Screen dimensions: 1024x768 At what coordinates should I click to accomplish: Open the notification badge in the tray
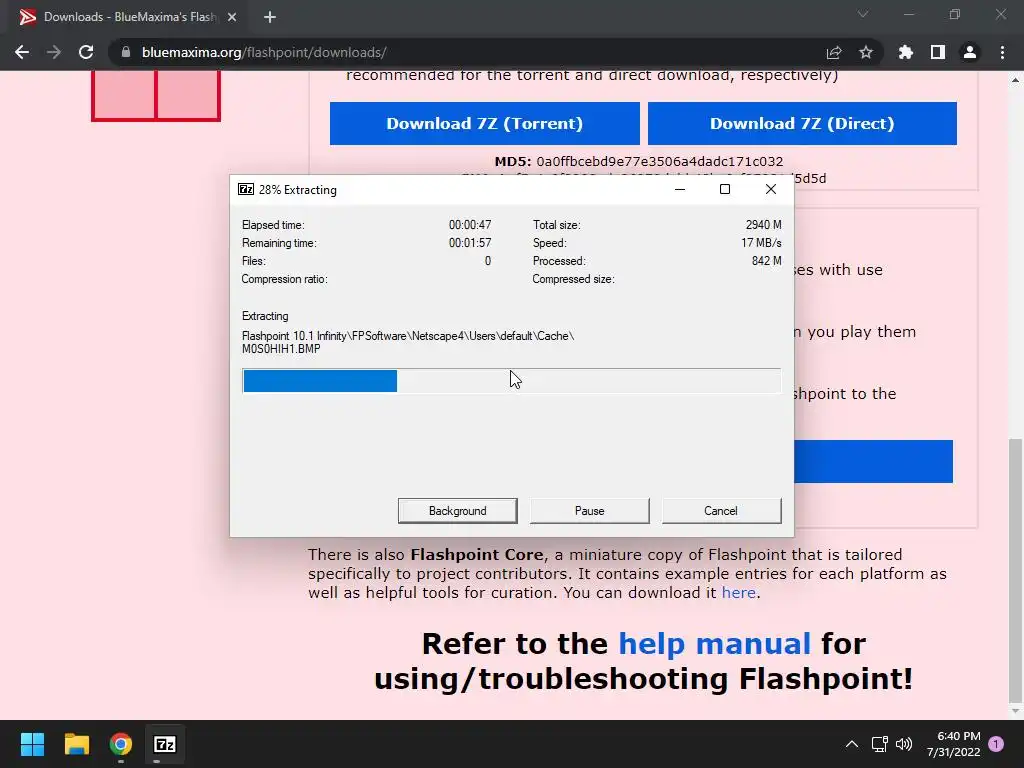pyautogui.click(x=996, y=744)
